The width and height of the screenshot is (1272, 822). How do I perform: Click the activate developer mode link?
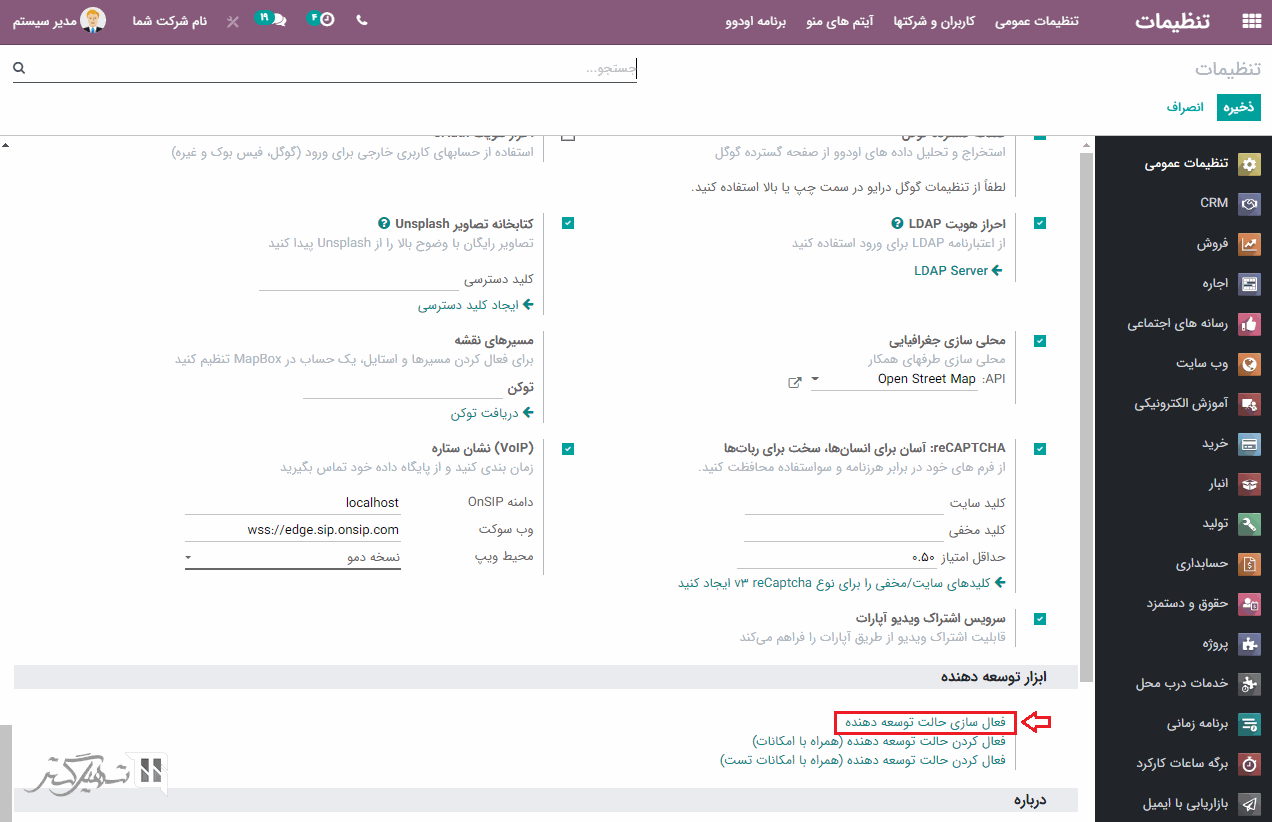click(925, 722)
